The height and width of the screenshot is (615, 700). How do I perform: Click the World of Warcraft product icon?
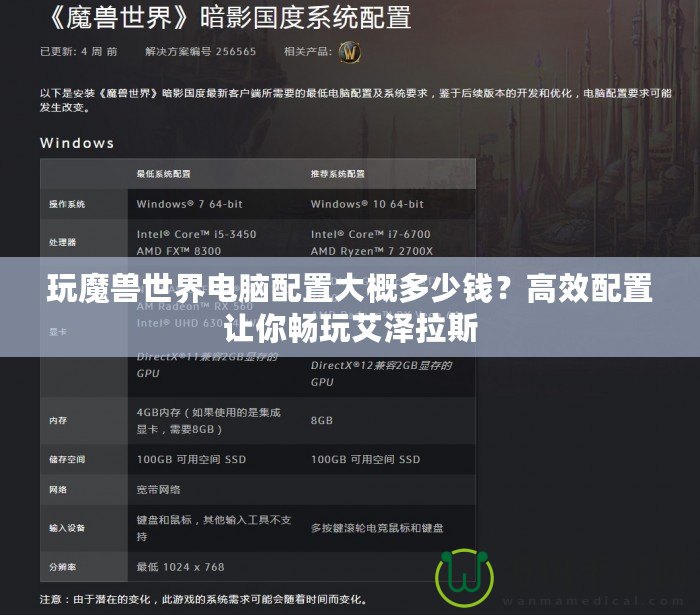click(x=350, y=53)
